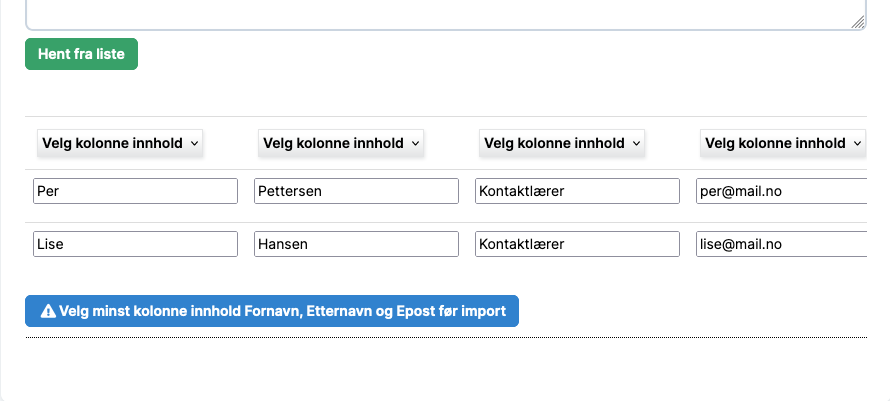Open column content dropdown above Per

pyautogui.click(x=120, y=143)
